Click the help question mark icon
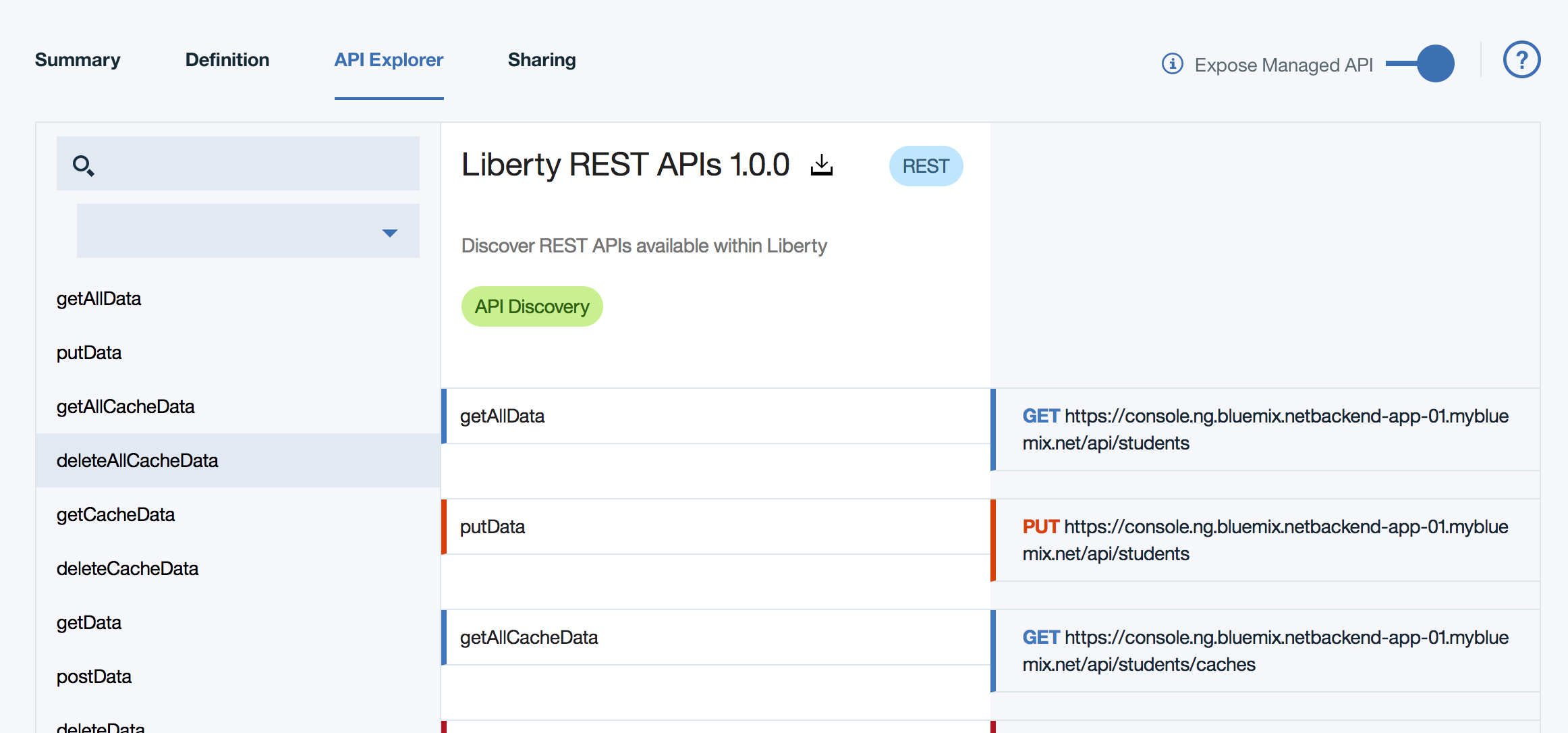1568x733 pixels. pyautogui.click(x=1521, y=60)
